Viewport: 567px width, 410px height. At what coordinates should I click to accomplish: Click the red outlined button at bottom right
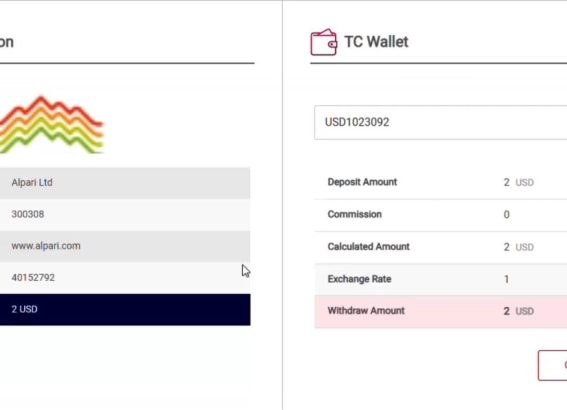click(552, 365)
